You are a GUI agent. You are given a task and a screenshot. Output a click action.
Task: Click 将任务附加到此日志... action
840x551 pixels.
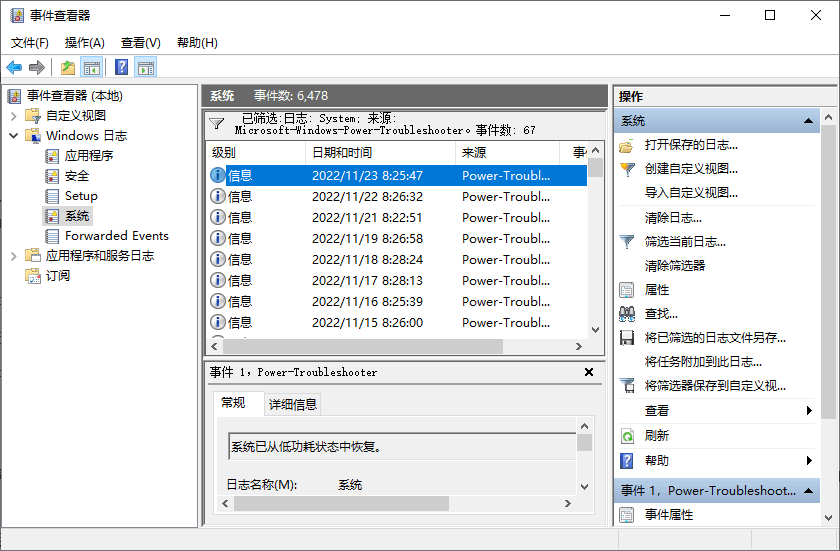click(703, 362)
